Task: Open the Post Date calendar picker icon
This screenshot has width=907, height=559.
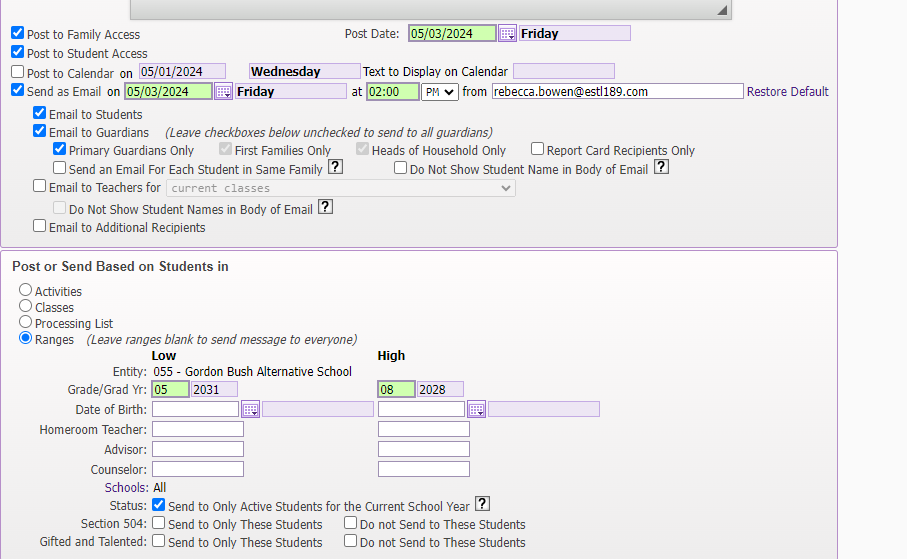Action: 507,33
